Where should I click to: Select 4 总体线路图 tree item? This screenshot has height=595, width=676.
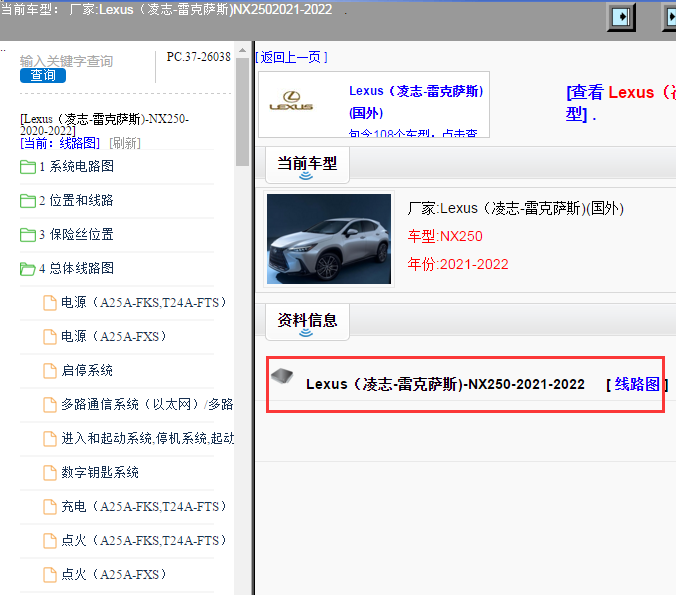pyautogui.click(x=77, y=269)
